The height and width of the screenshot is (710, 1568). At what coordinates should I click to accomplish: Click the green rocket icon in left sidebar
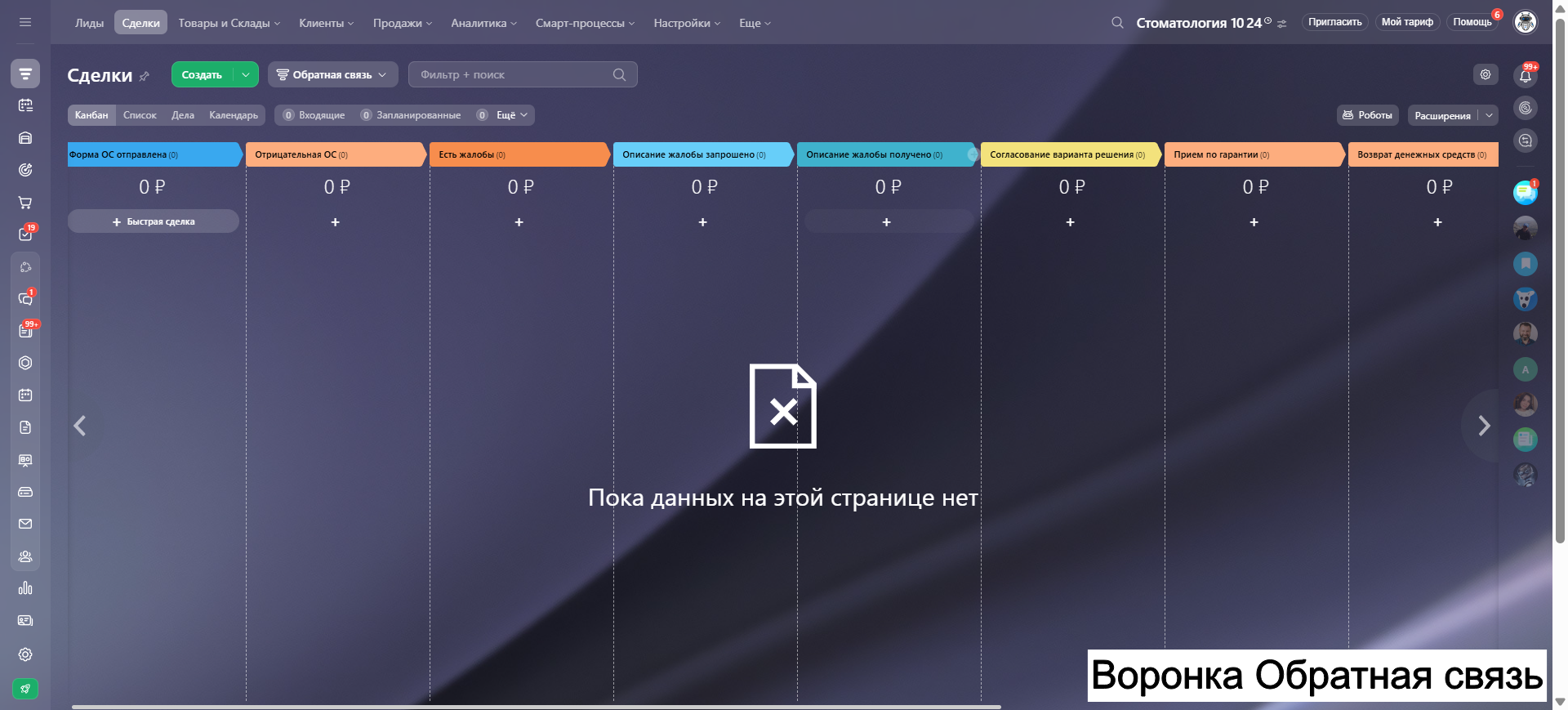(x=25, y=689)
